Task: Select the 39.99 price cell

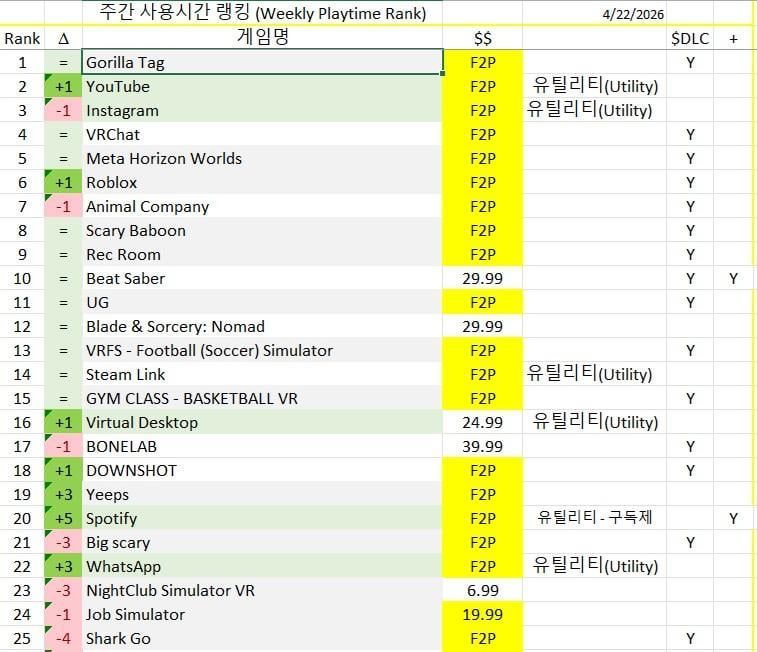Action: [482, 446]
